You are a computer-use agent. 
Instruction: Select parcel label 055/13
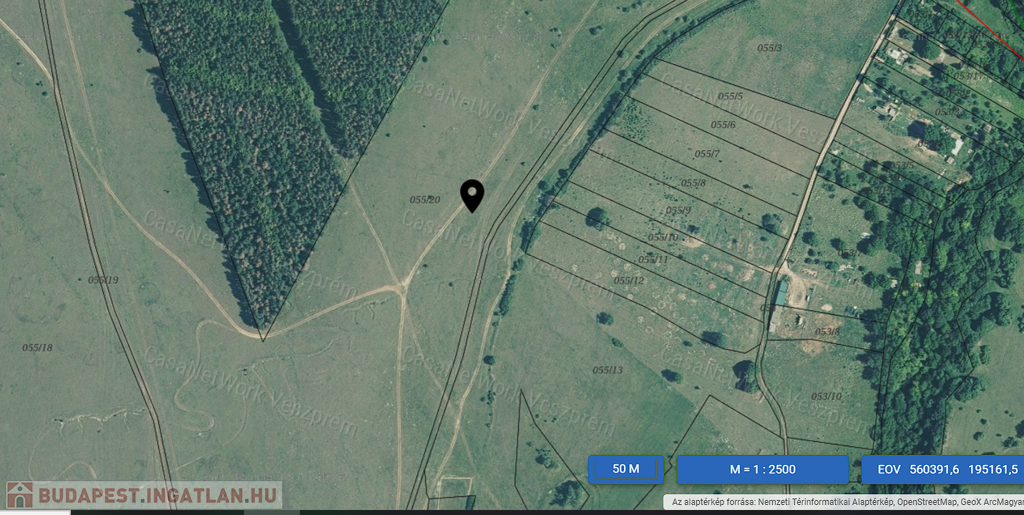coord(607,370)
